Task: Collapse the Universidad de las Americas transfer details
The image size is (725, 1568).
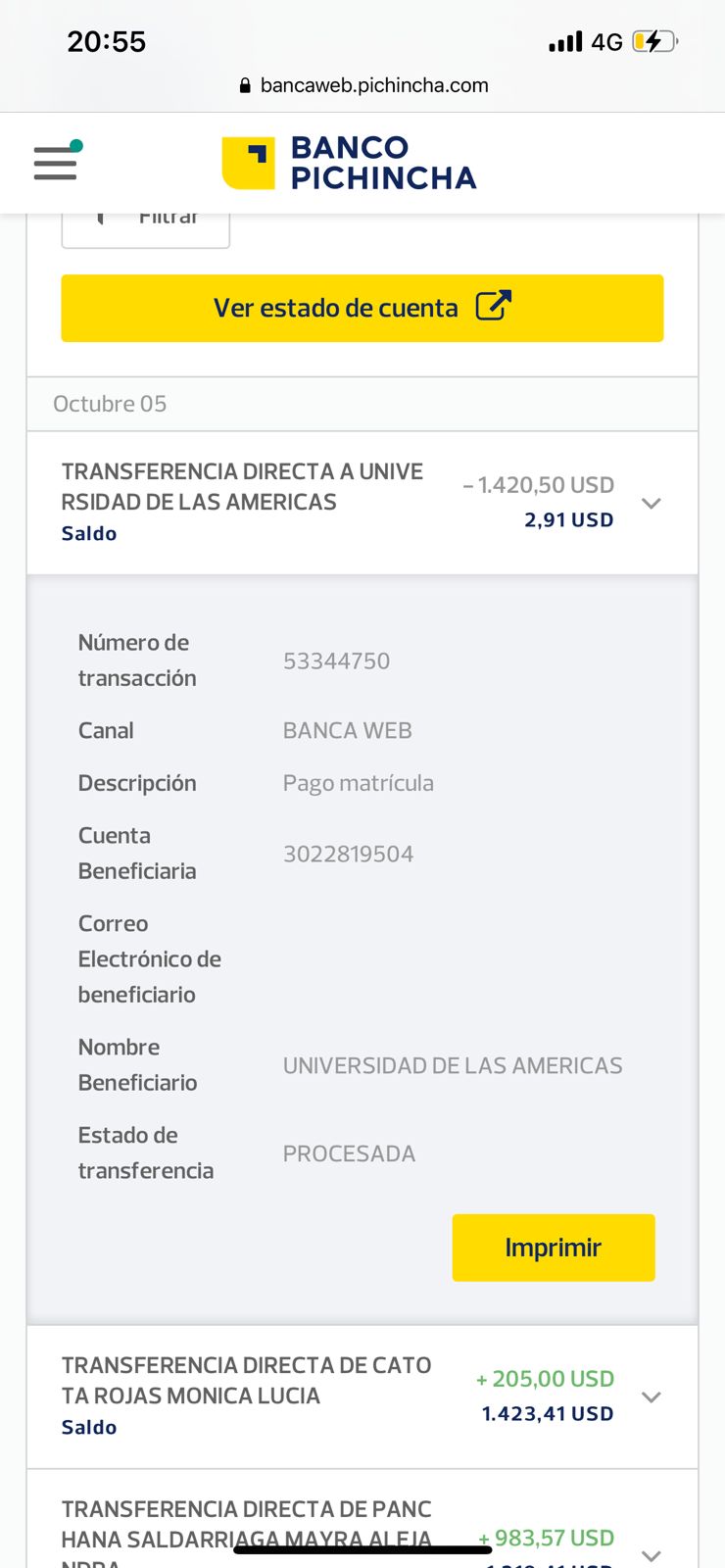Action: coord(652,503)
